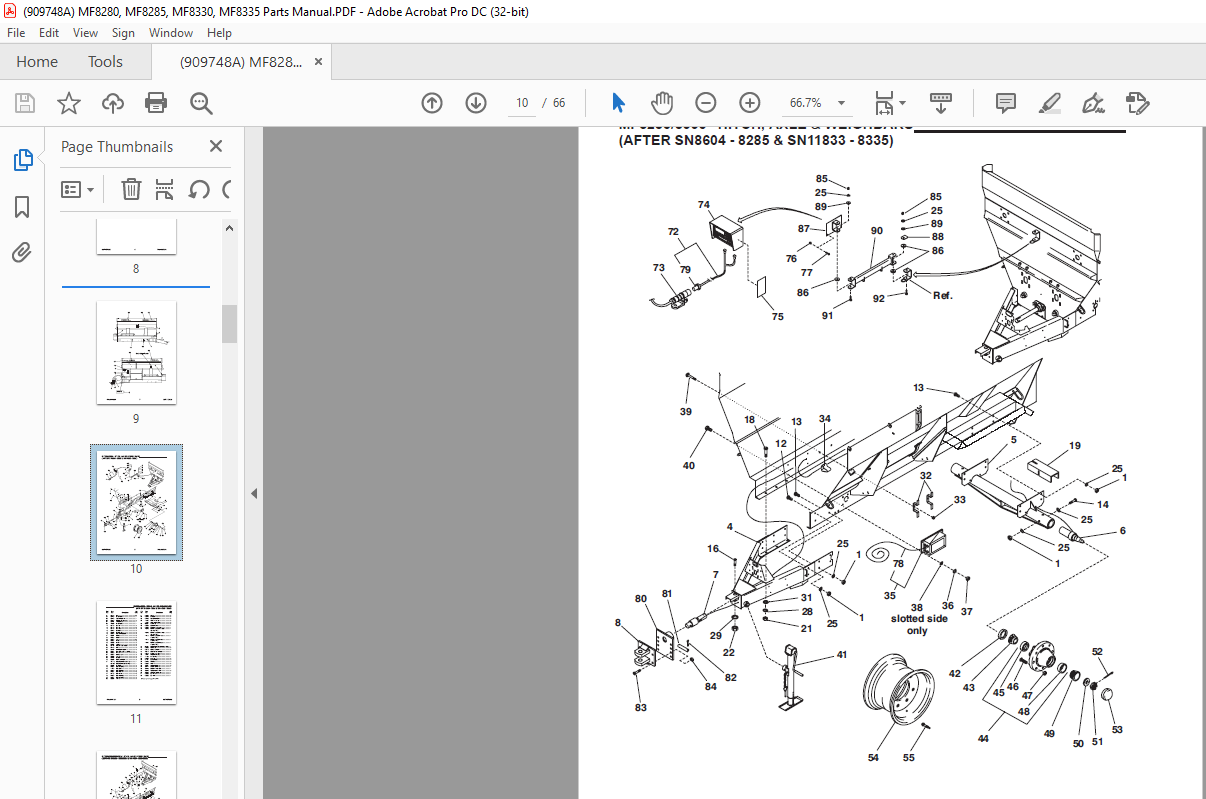Click the thumbnail page break icon
This screenshot has width=1206, height=799.
pos(165,189)
